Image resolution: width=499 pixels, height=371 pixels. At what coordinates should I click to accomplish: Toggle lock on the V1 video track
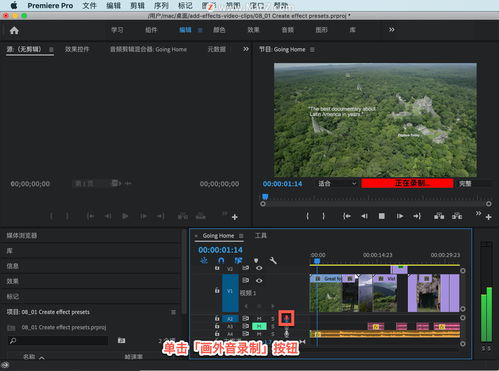pyautogui.click(x=217, y=290)
